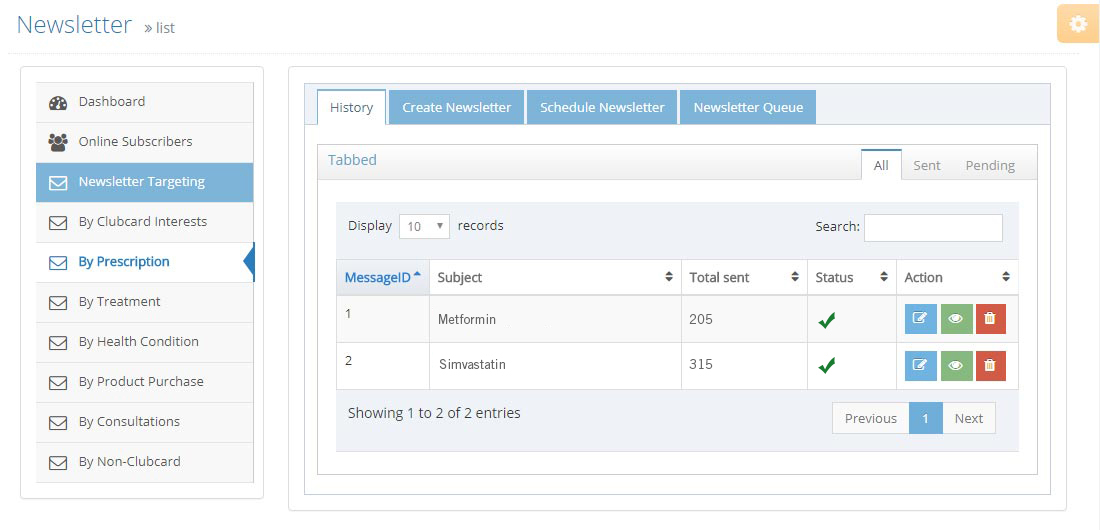View the Metformin newsletter with eye icon

(956, 319)
